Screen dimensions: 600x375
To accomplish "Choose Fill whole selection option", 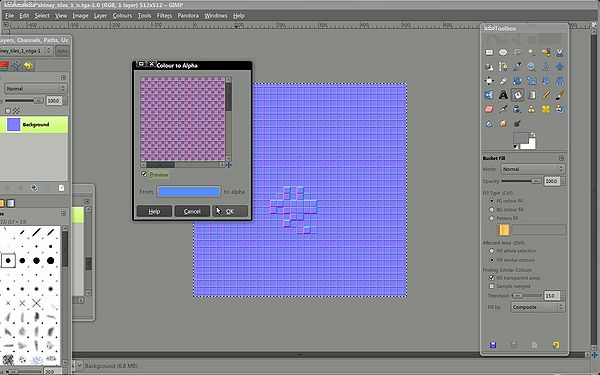I will pyautogui.click(x=492, y=251).
